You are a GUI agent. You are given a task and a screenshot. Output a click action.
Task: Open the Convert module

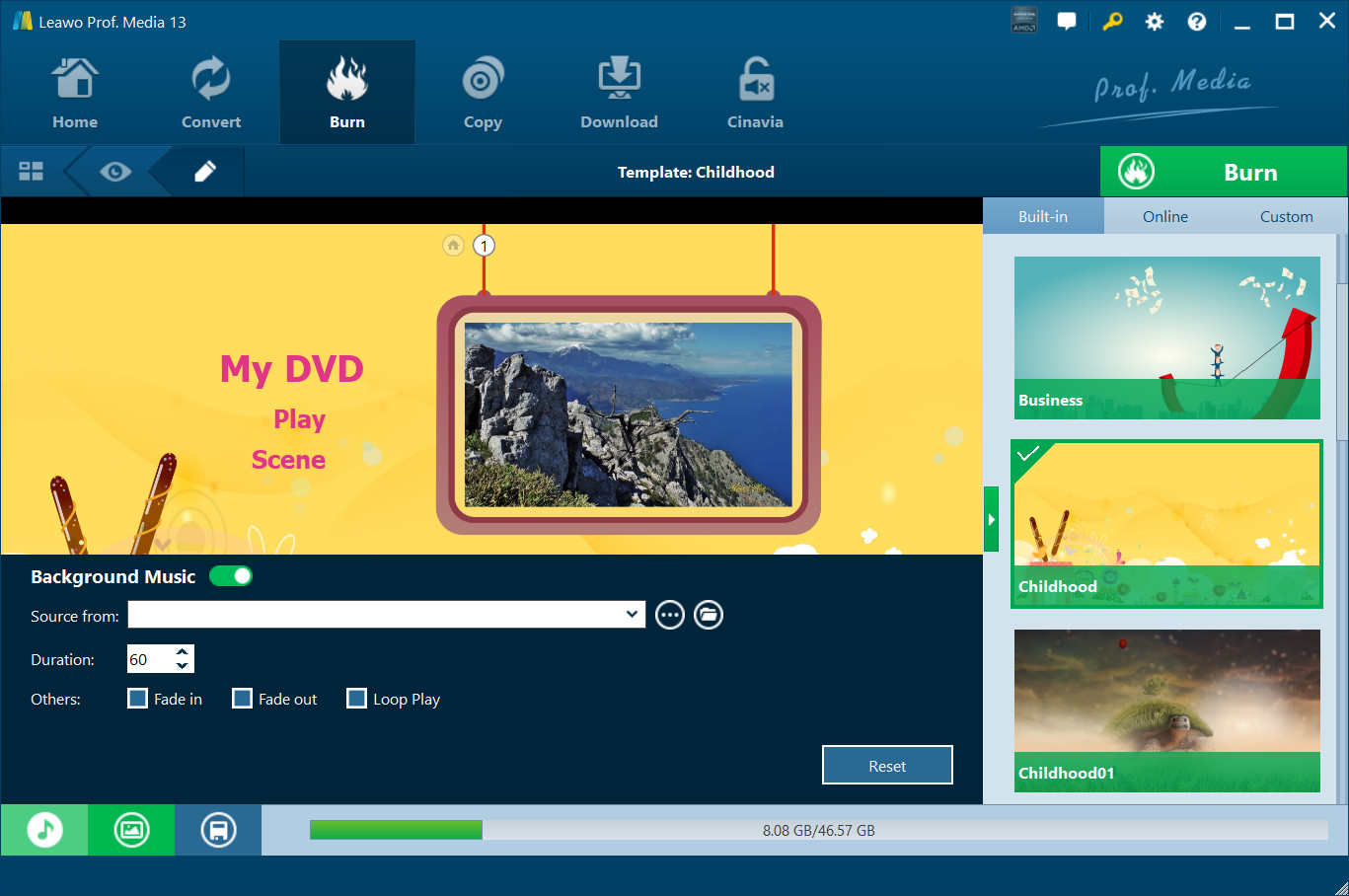point(211,94)
